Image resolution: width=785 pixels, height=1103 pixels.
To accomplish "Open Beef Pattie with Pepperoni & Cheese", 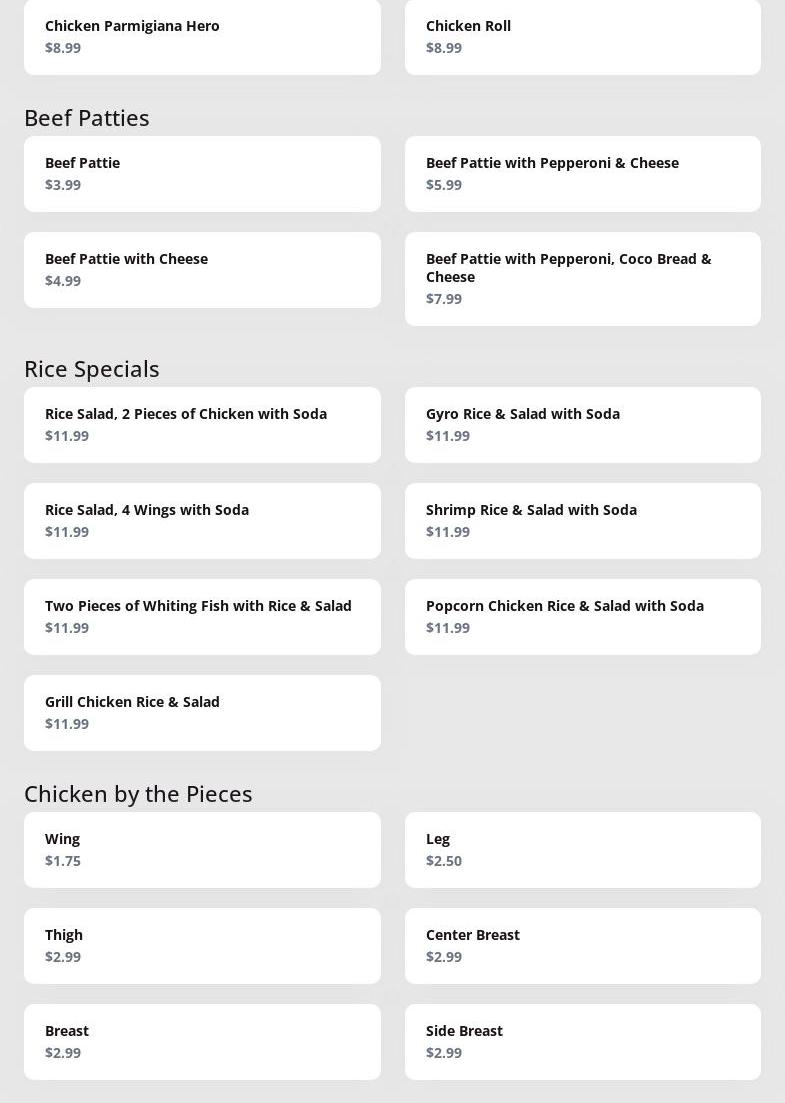I will click(582, 173).
